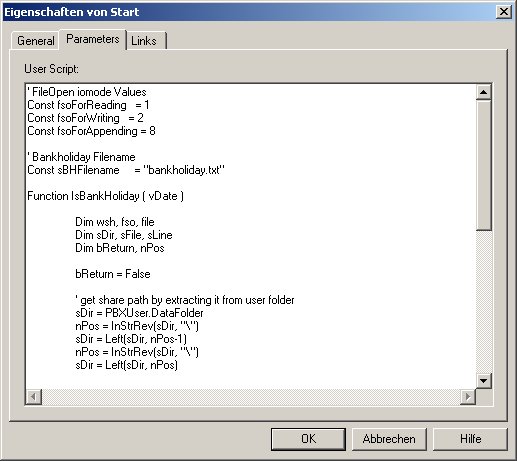The width and height of the screenshot is (517, 461).
Task: Click the OK button
Action: click(308, 439)
